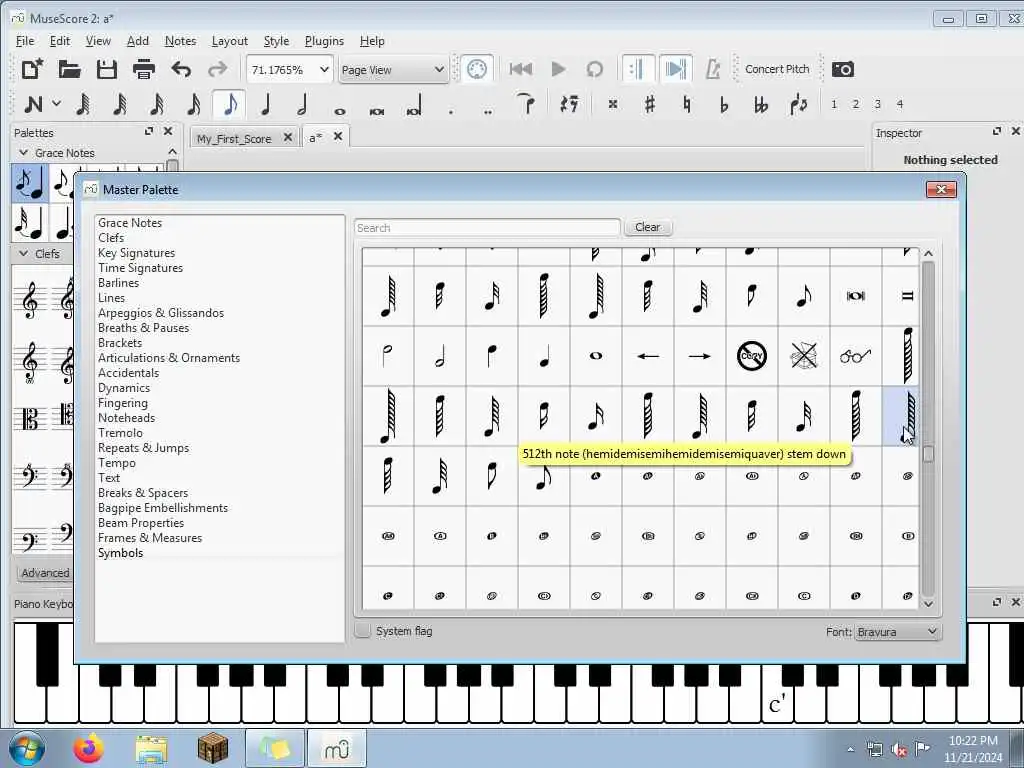The width and height of the screenshot is (1024, 768).
Task: Open the Plugins menu
Action: (x=324, y=40)
